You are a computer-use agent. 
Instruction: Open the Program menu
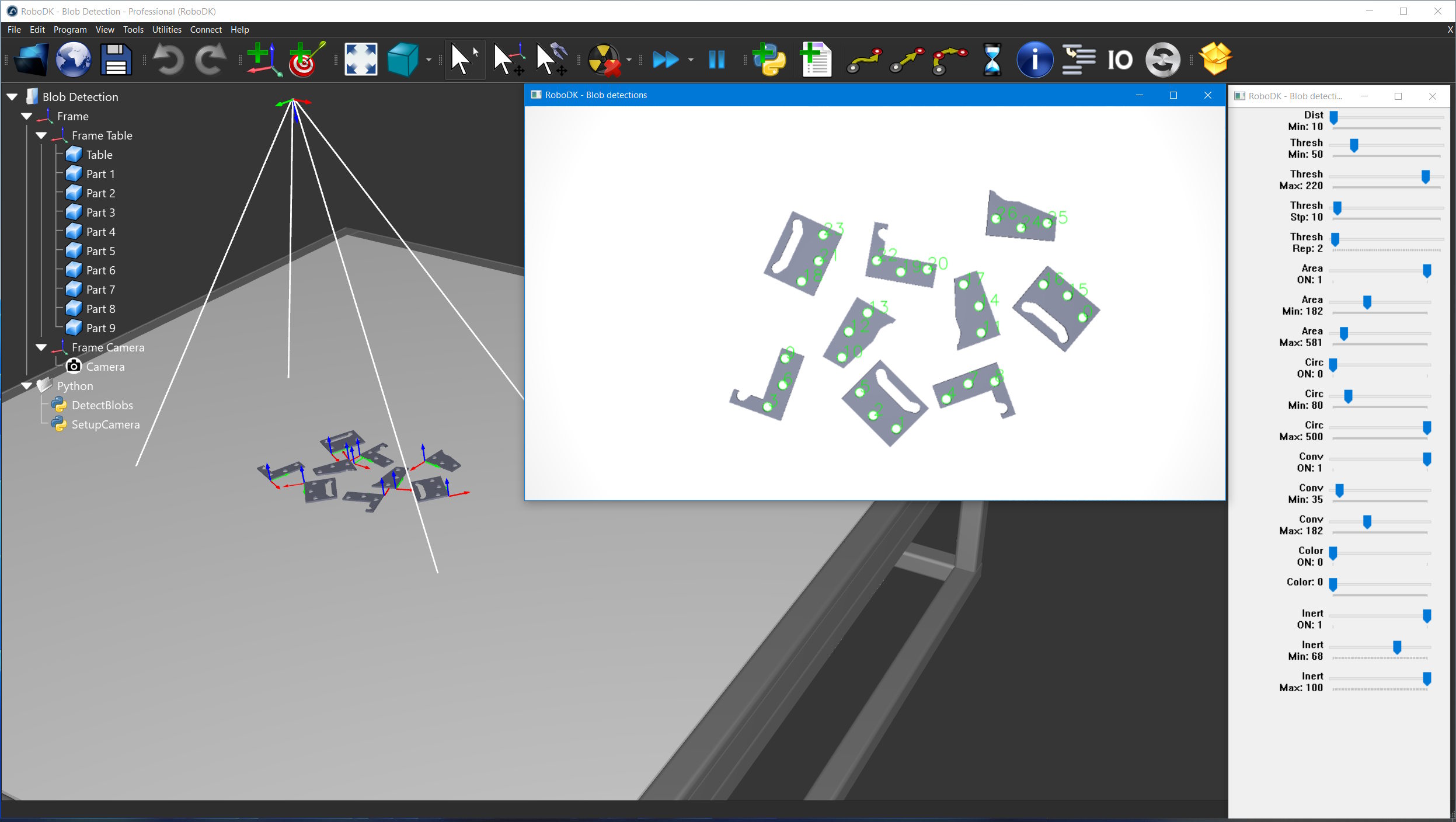(69, 30)
